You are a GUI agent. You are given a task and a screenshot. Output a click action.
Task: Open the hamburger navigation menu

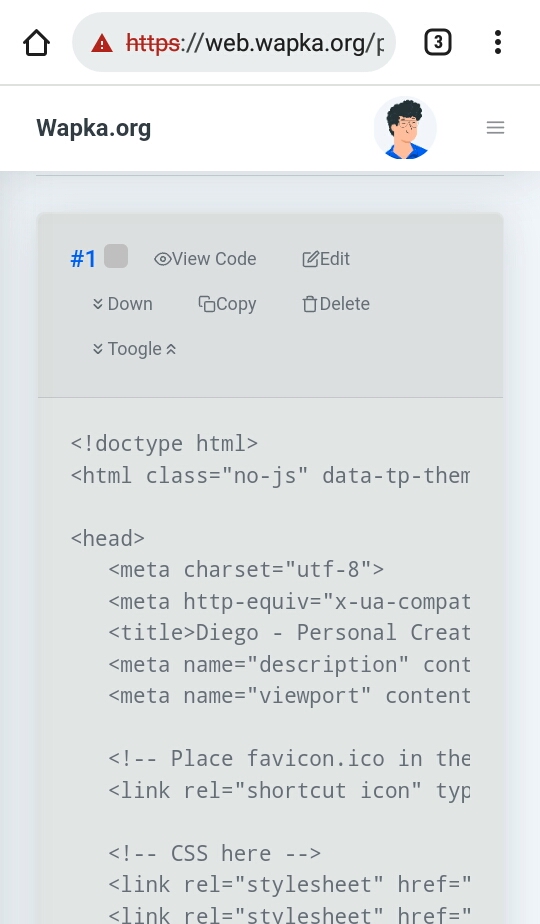click(495, 127)
